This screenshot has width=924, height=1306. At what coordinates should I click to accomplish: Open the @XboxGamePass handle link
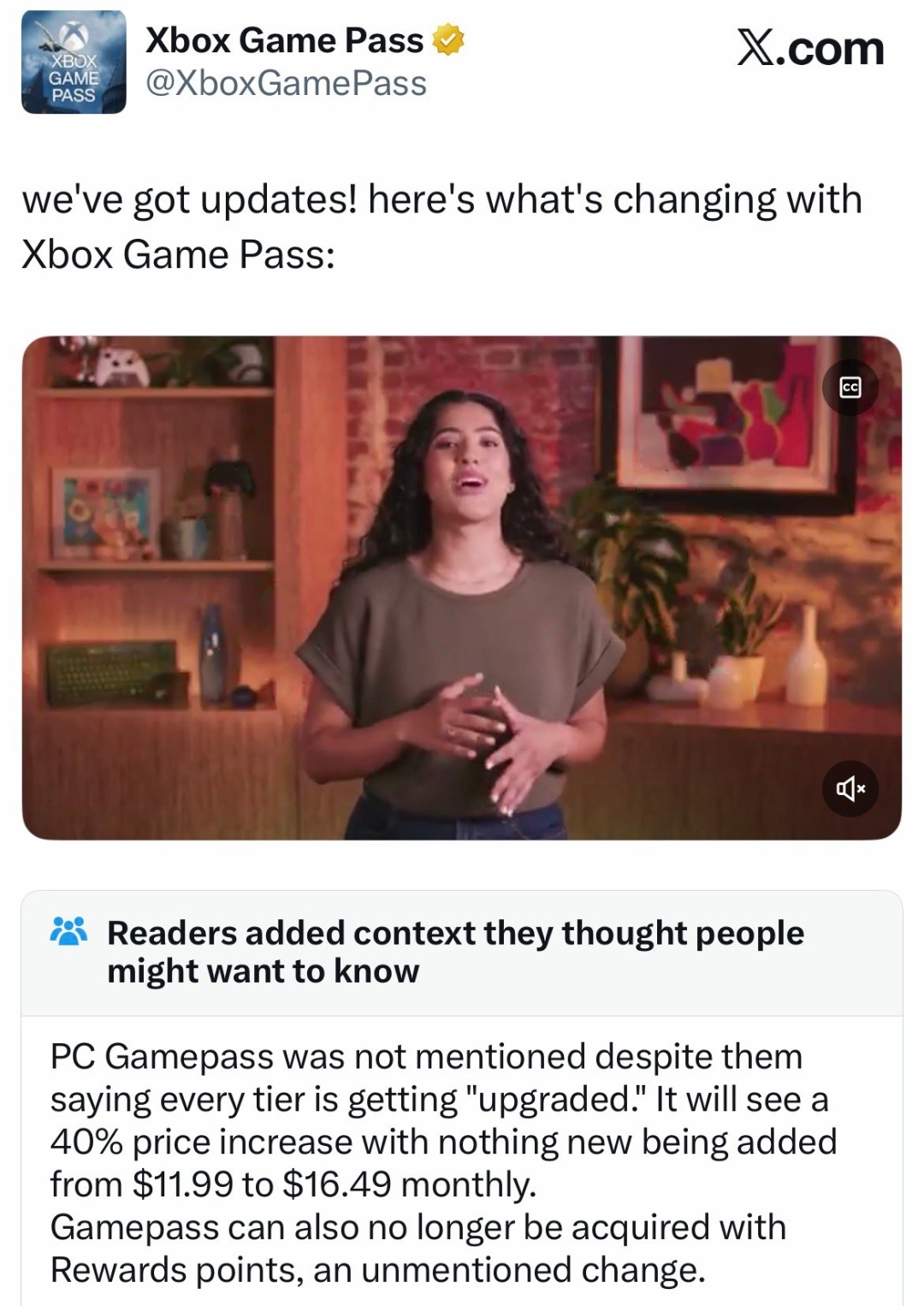[286, 84]
